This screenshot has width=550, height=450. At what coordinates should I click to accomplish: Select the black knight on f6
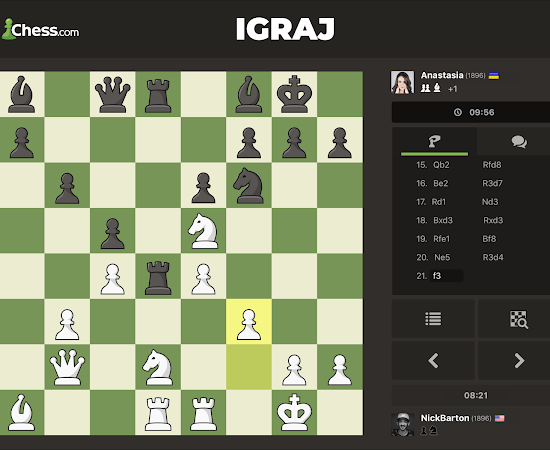249,185
